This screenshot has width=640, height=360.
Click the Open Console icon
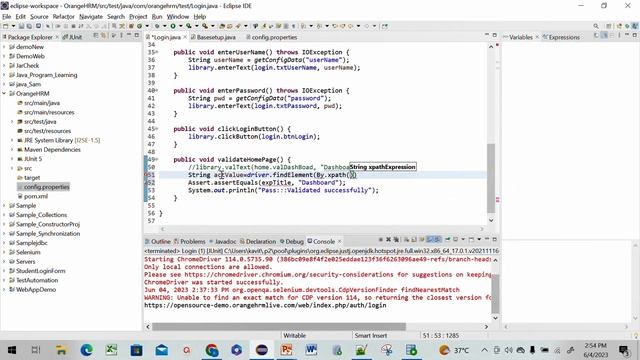click(x=471, y=240)
